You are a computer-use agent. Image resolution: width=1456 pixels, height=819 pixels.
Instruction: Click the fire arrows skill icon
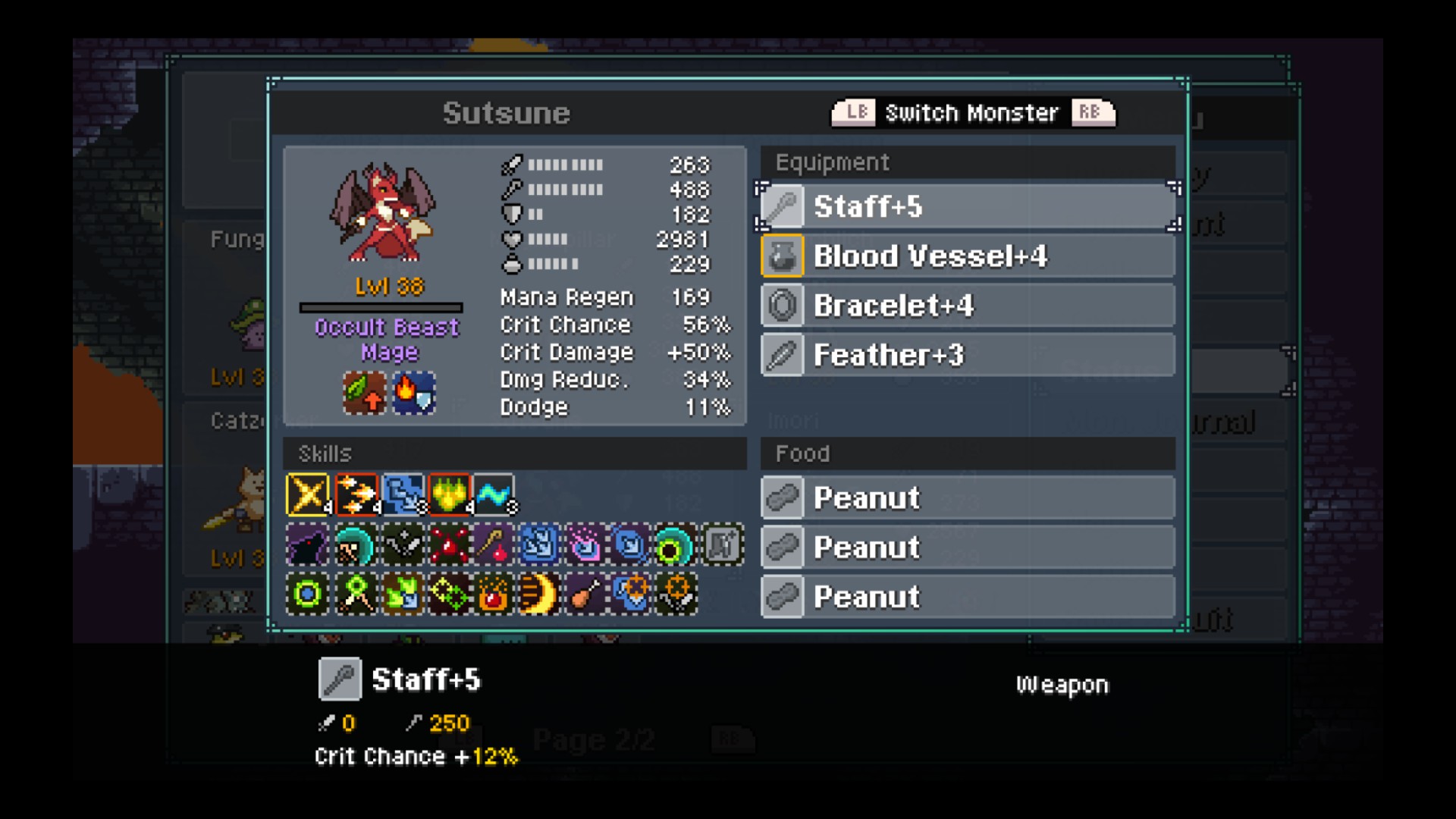coord(356,495)
